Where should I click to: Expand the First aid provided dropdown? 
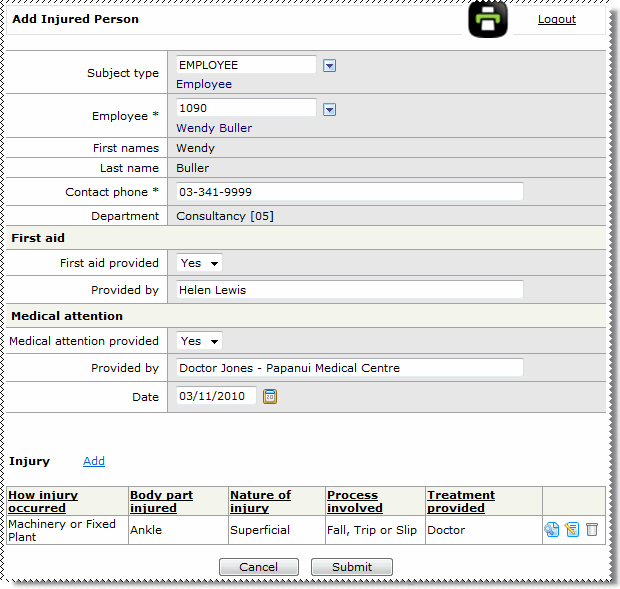click(x=199, y=263)
